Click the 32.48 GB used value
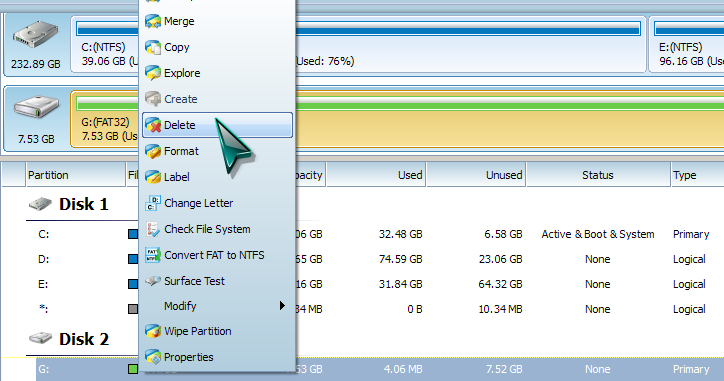The width and height of the screenshot is (724, 381). [x=400, y=234]
